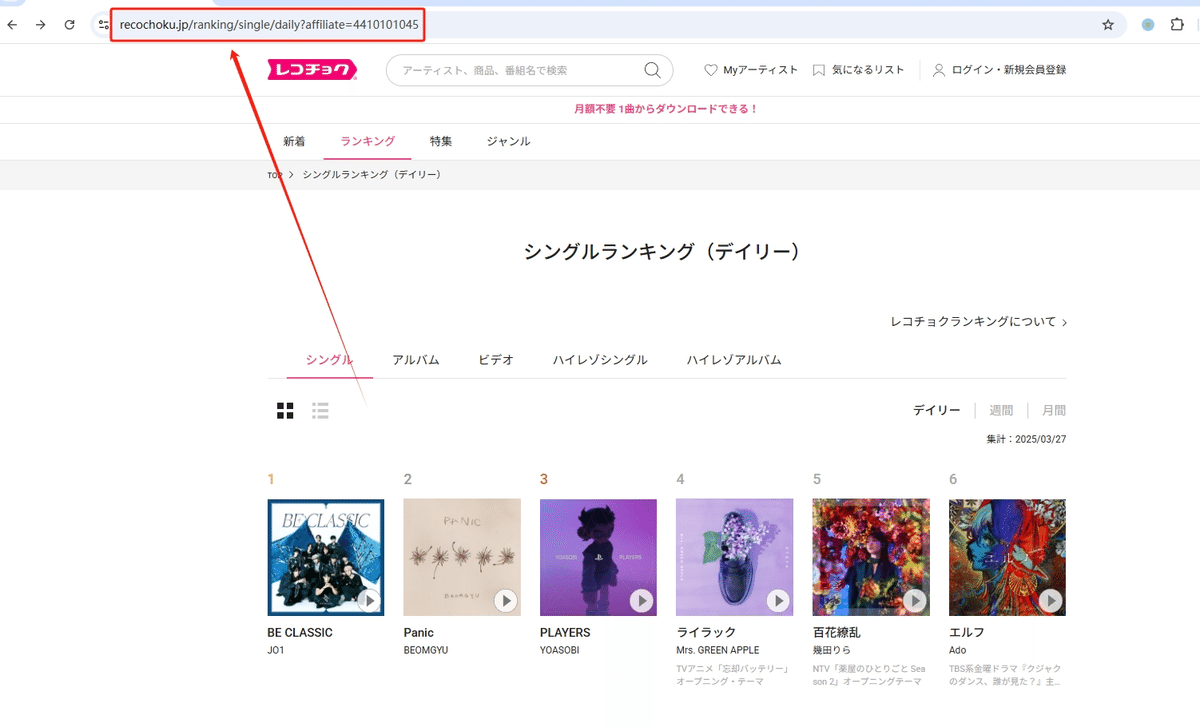Play preview of Panic

(x=505, y=600)
